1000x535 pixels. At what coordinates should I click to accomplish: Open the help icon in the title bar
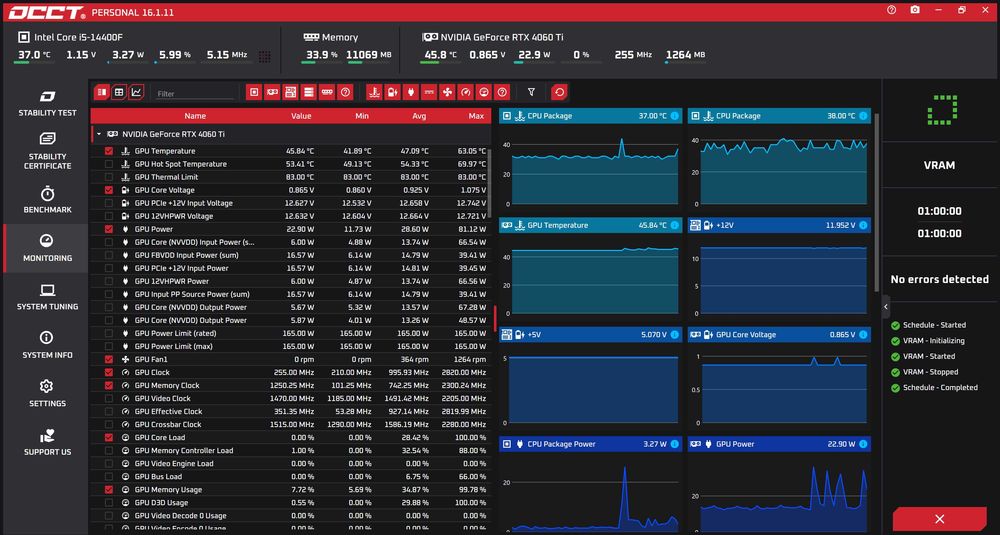(892, 10)
